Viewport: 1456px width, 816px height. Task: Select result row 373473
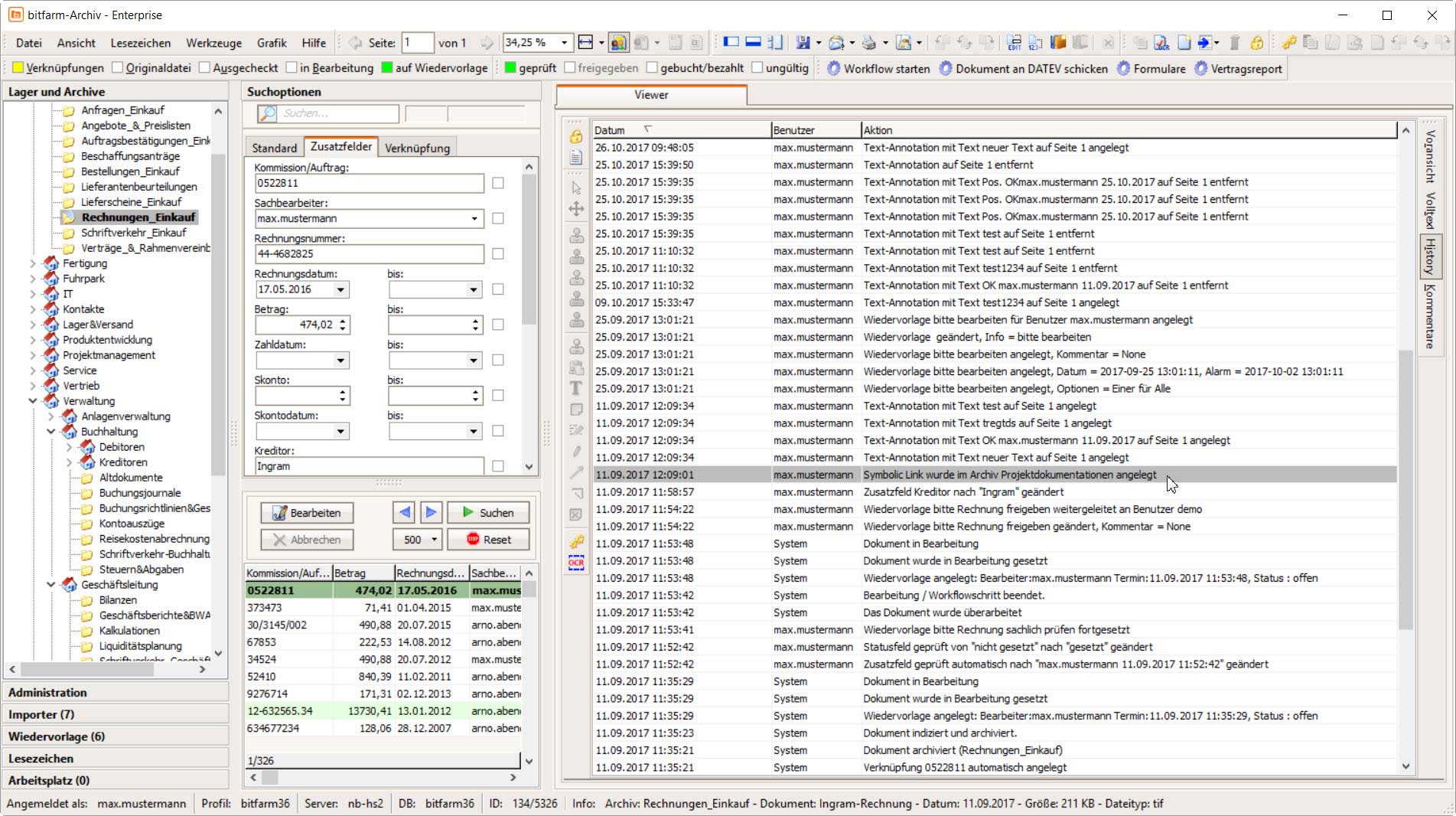click(383, 608)
